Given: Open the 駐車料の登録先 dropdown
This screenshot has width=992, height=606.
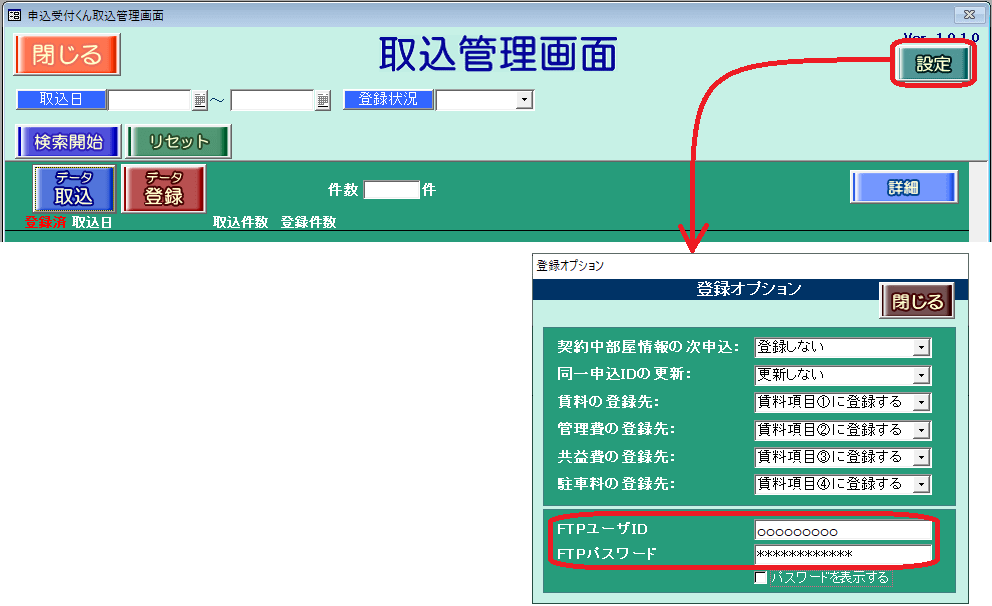Looking at the screenshot, I should 921,484.
